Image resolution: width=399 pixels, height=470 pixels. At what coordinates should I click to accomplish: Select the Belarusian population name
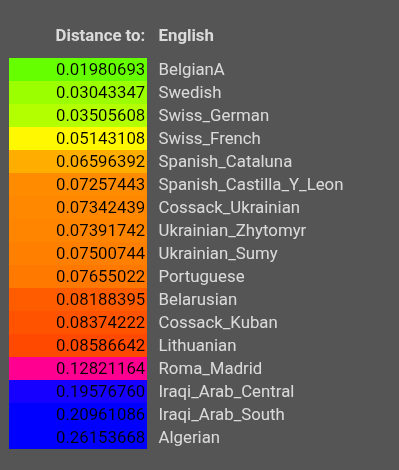[x=198, y=300]
